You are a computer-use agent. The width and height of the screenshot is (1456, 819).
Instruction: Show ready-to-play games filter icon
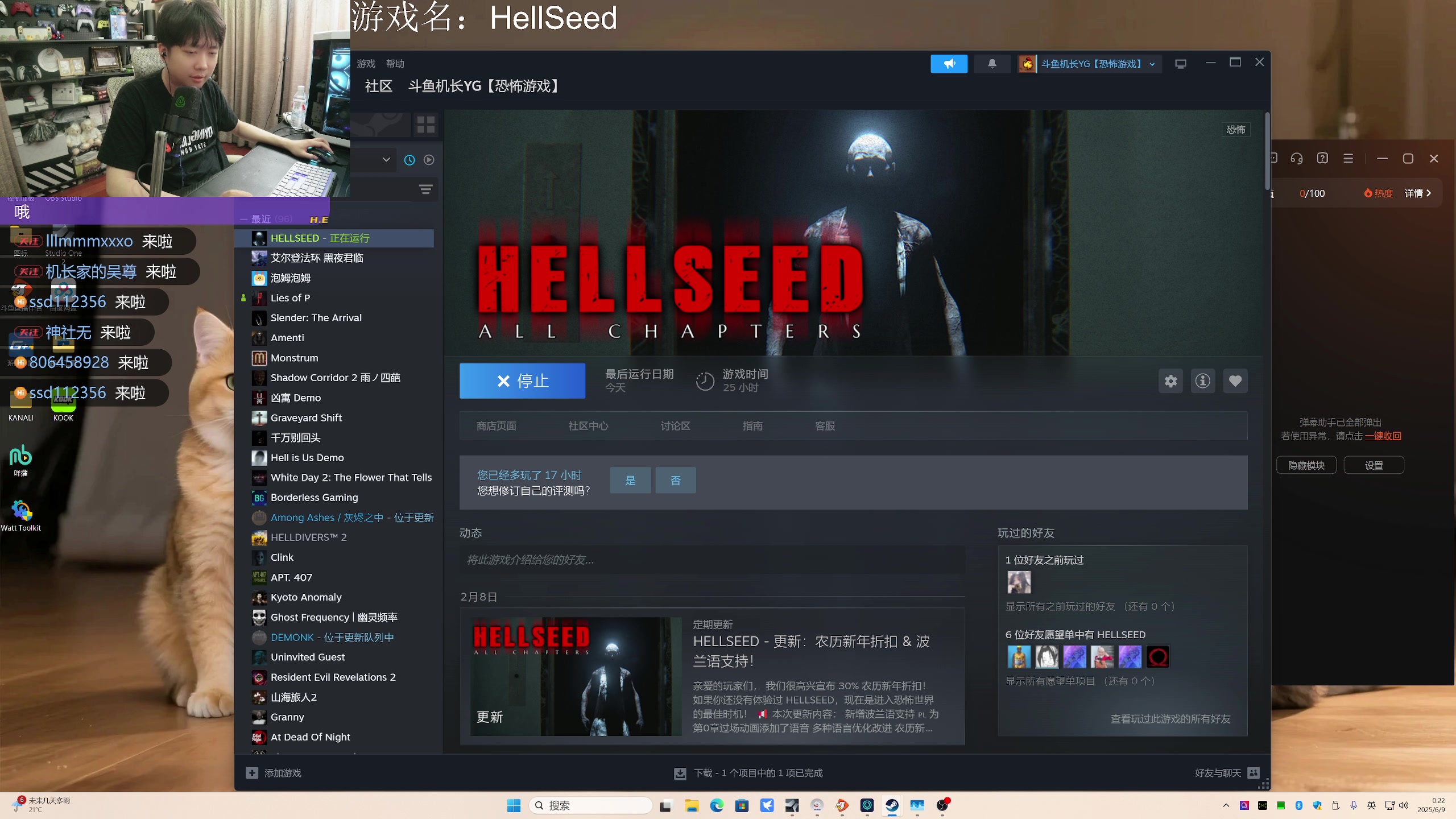tap(429, 160)
